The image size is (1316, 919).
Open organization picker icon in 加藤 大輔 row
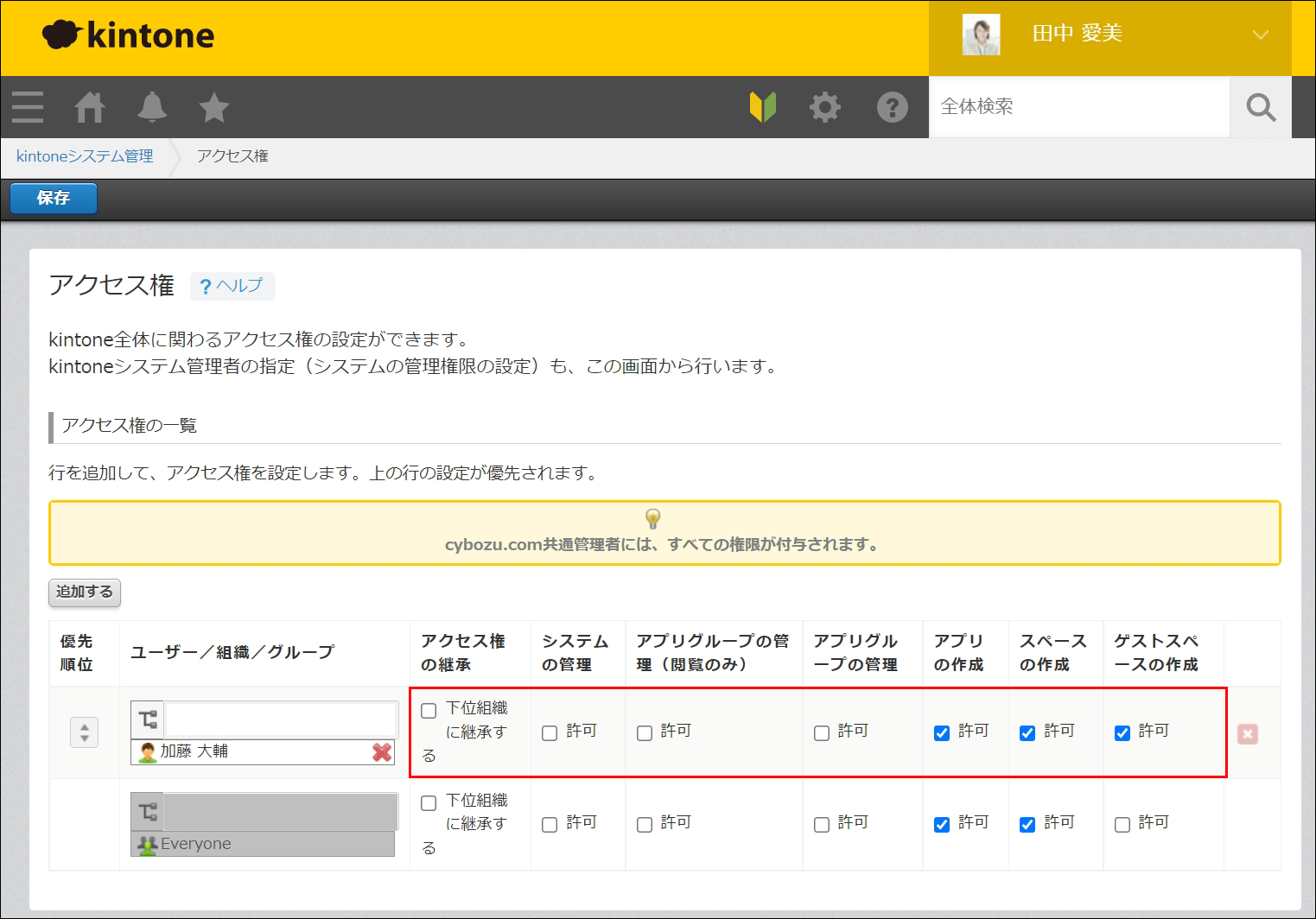[148, 719]
